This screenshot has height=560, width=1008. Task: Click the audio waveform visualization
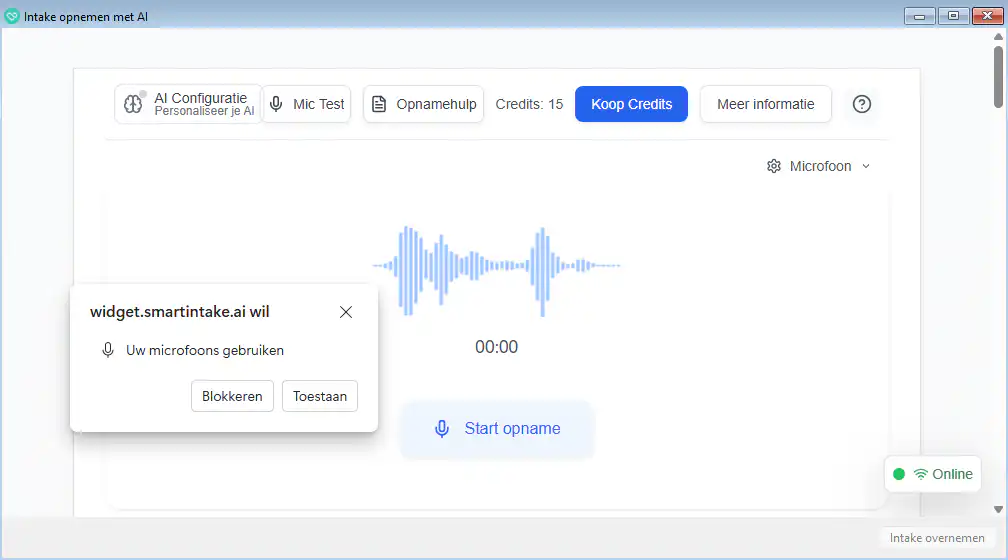[x=497, y=266]
